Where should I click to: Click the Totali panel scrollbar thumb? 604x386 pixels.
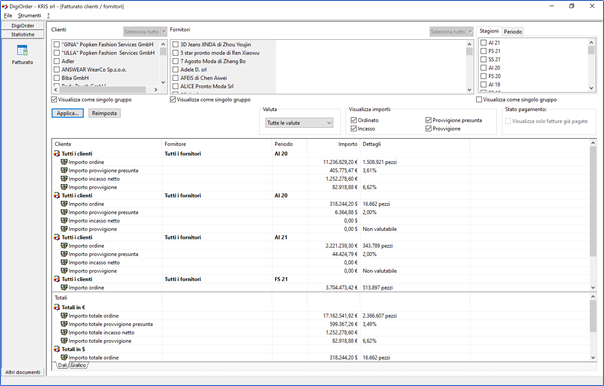593,316
